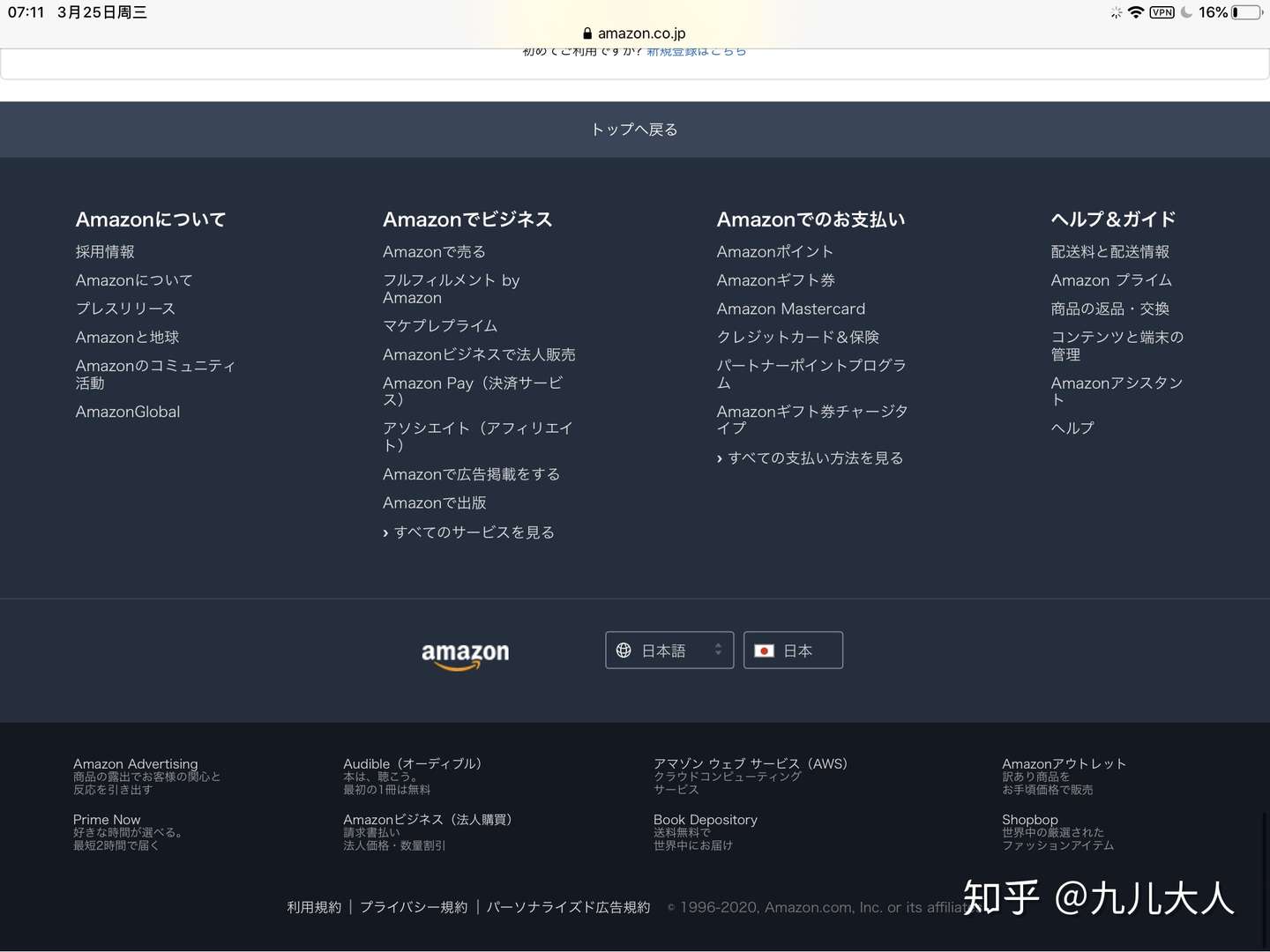The image size is (1270, 952).
Task: Open Amazonで売る link
Action: pyautogui.click(x=434, y=252)
